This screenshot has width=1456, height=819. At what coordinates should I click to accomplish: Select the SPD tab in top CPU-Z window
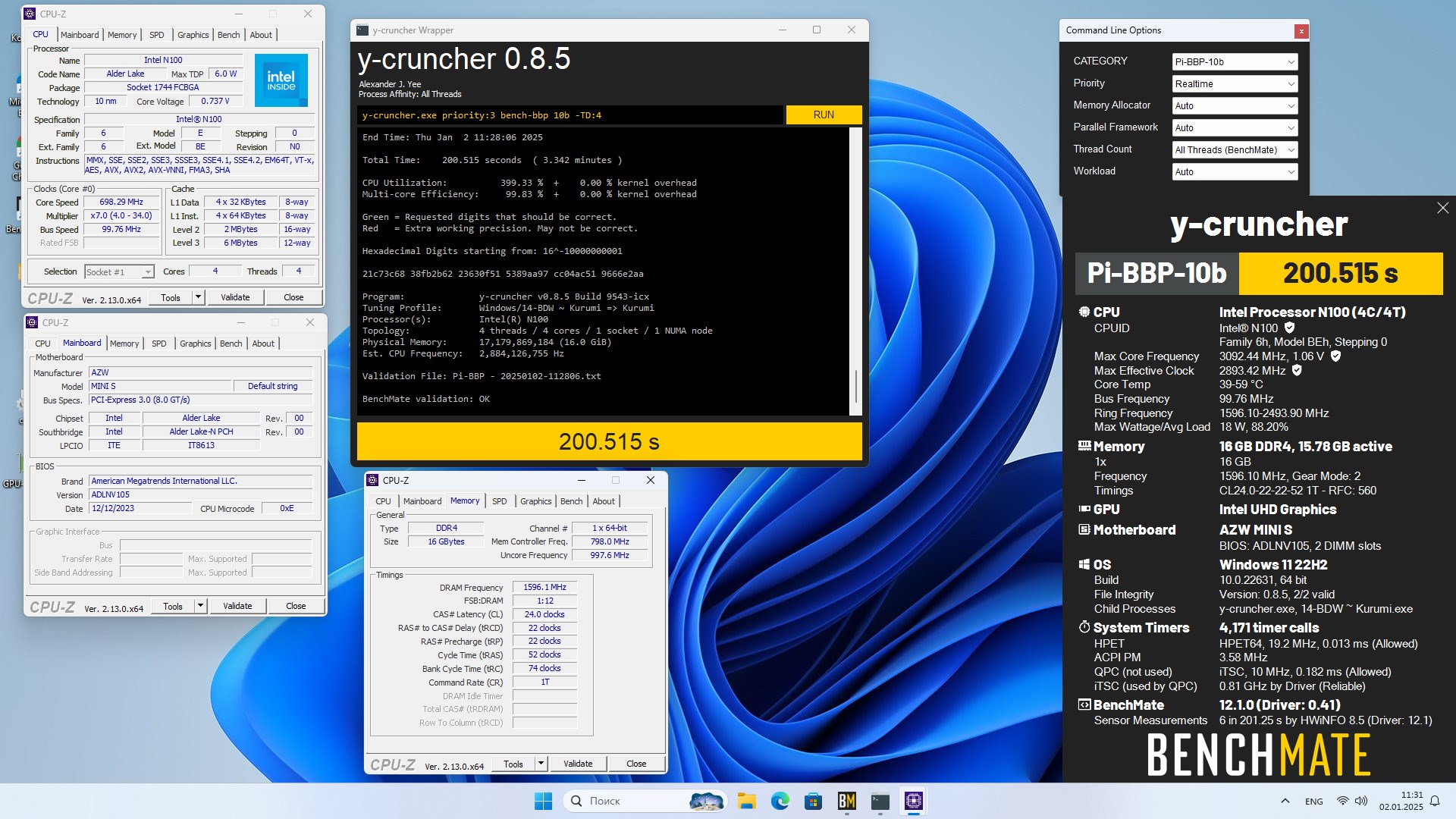click(x=156, y=35)
